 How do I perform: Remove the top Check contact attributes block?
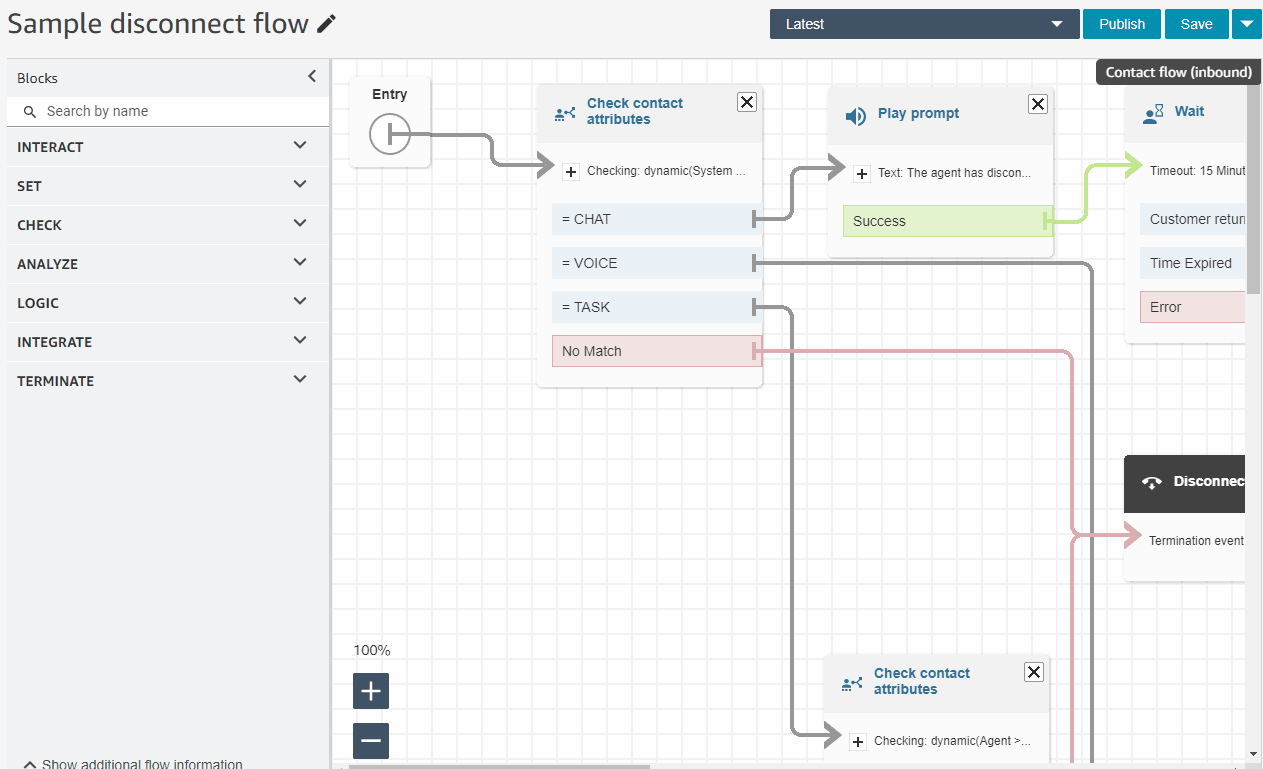(x=747, y=101)
